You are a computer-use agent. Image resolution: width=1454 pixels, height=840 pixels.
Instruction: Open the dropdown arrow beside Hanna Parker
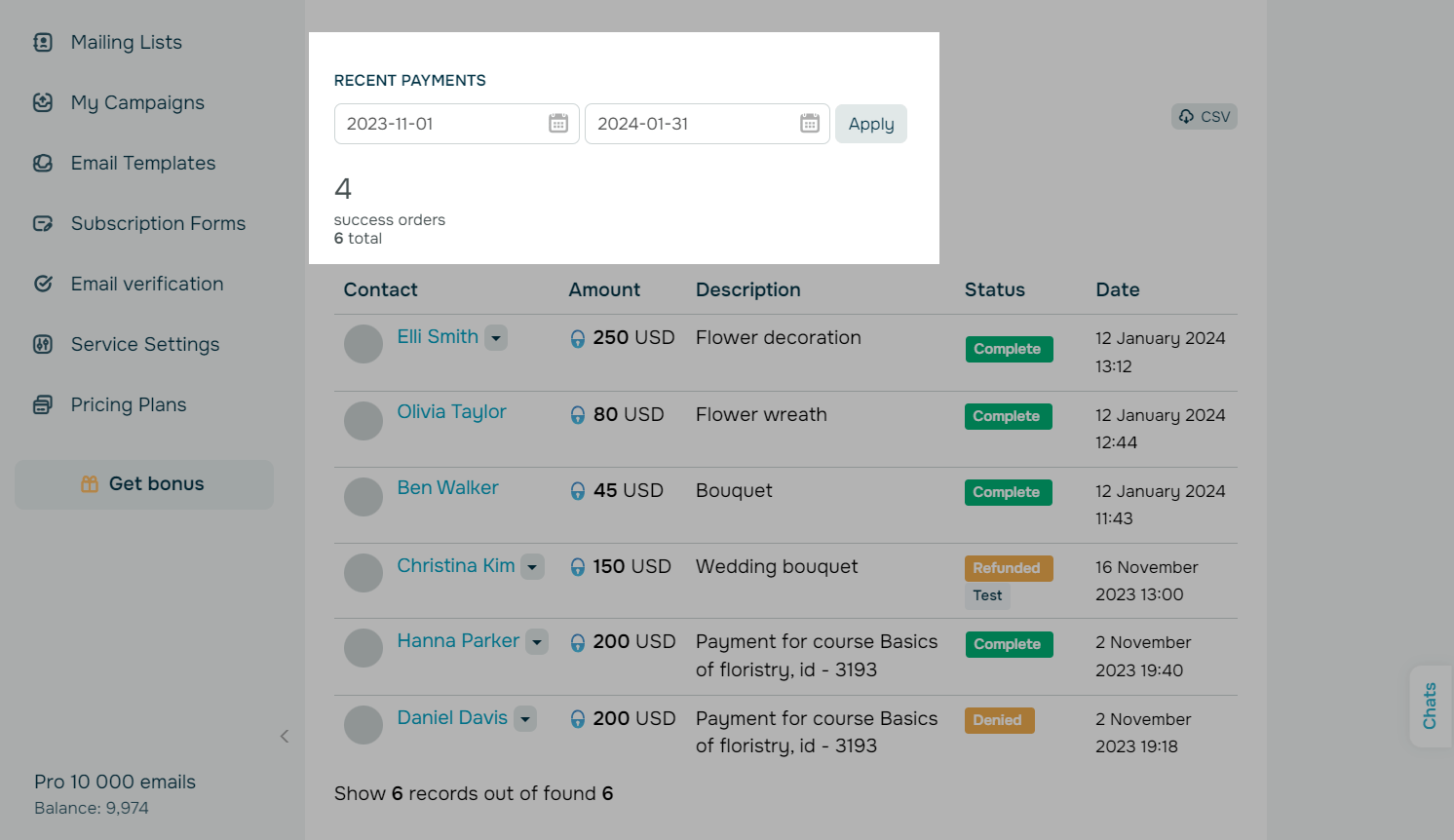click(537, 642)
